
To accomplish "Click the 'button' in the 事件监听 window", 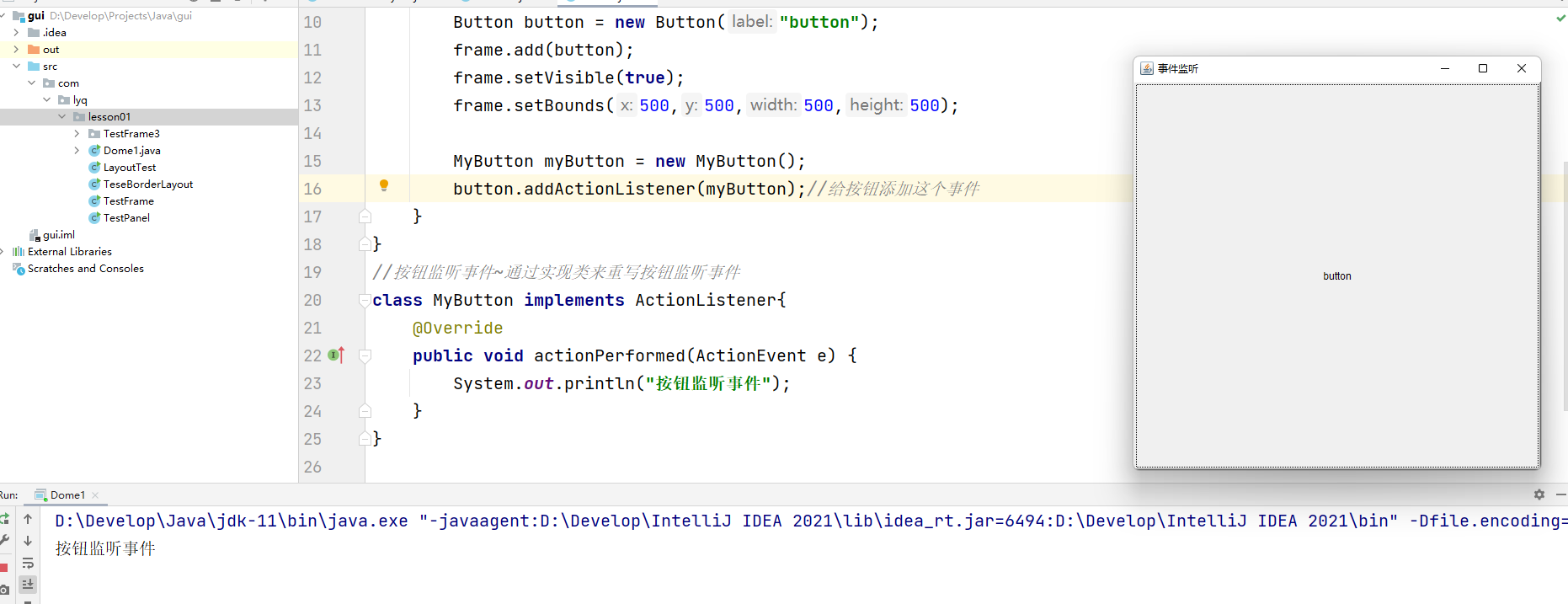I will tap(1337, 276).
